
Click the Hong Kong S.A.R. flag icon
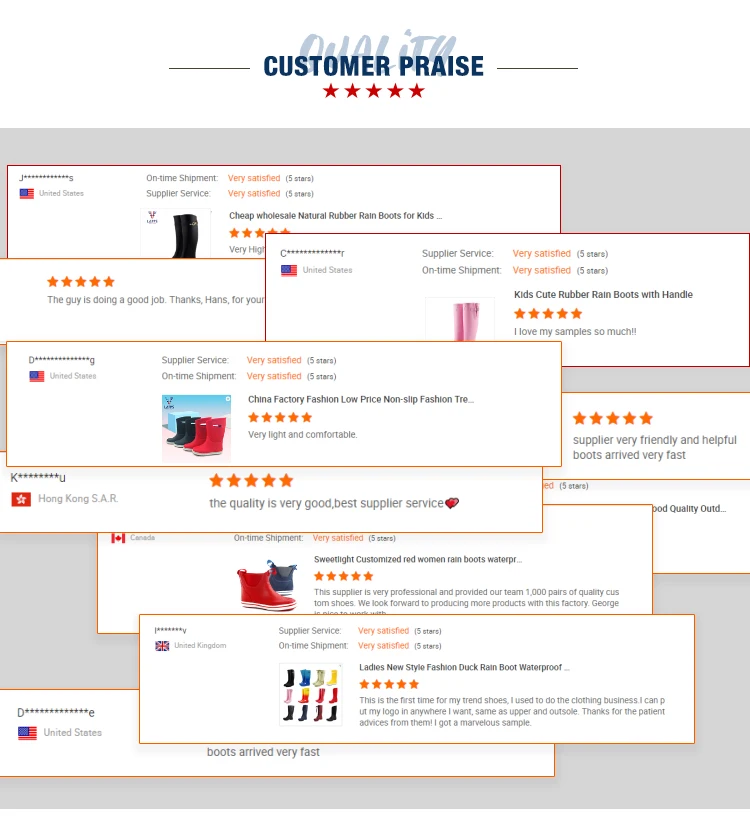[20, 499]
